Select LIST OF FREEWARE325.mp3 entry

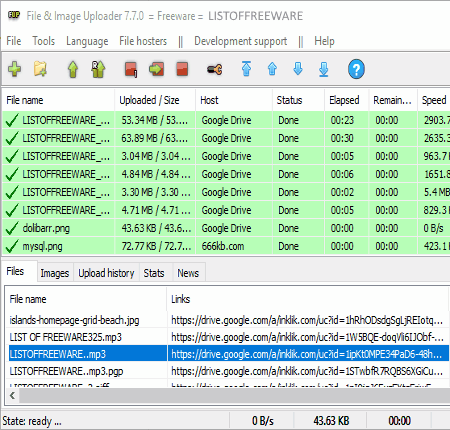click(x=66, y=337)
